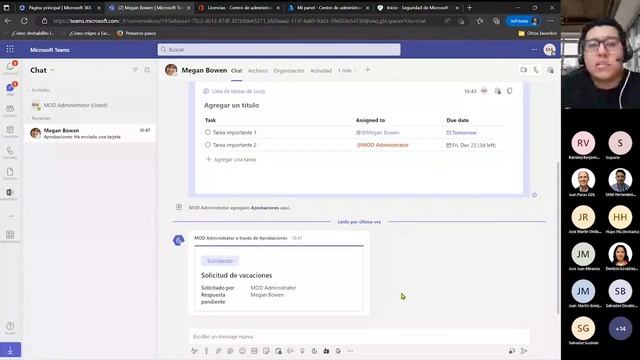The width and height of the screenshot is (640, 360).
Task: Collapse the Recientes section
Action: click(28, 118)
